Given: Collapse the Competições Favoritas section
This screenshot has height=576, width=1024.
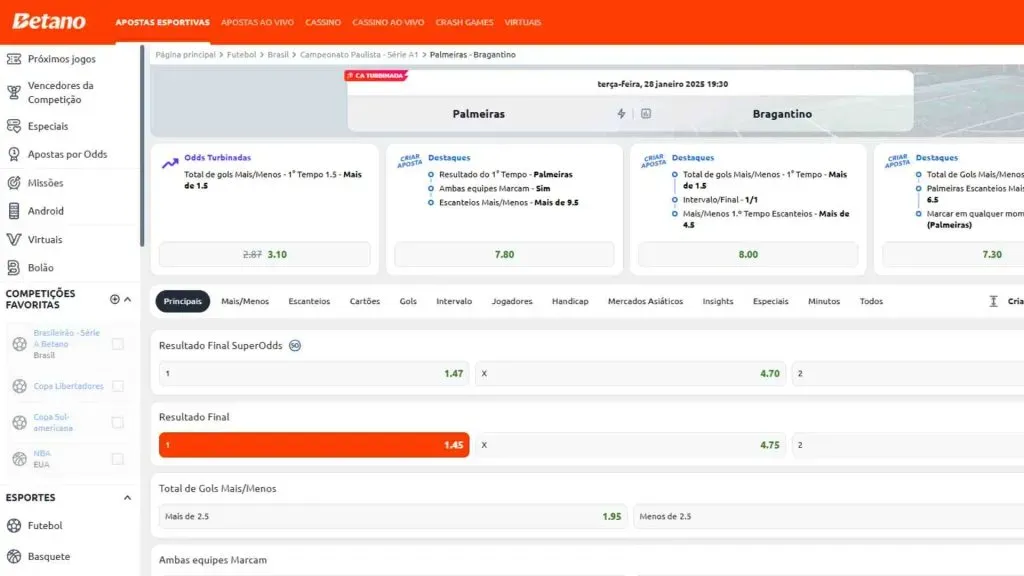Looking at the screenshot, I should tap(128, 299).
